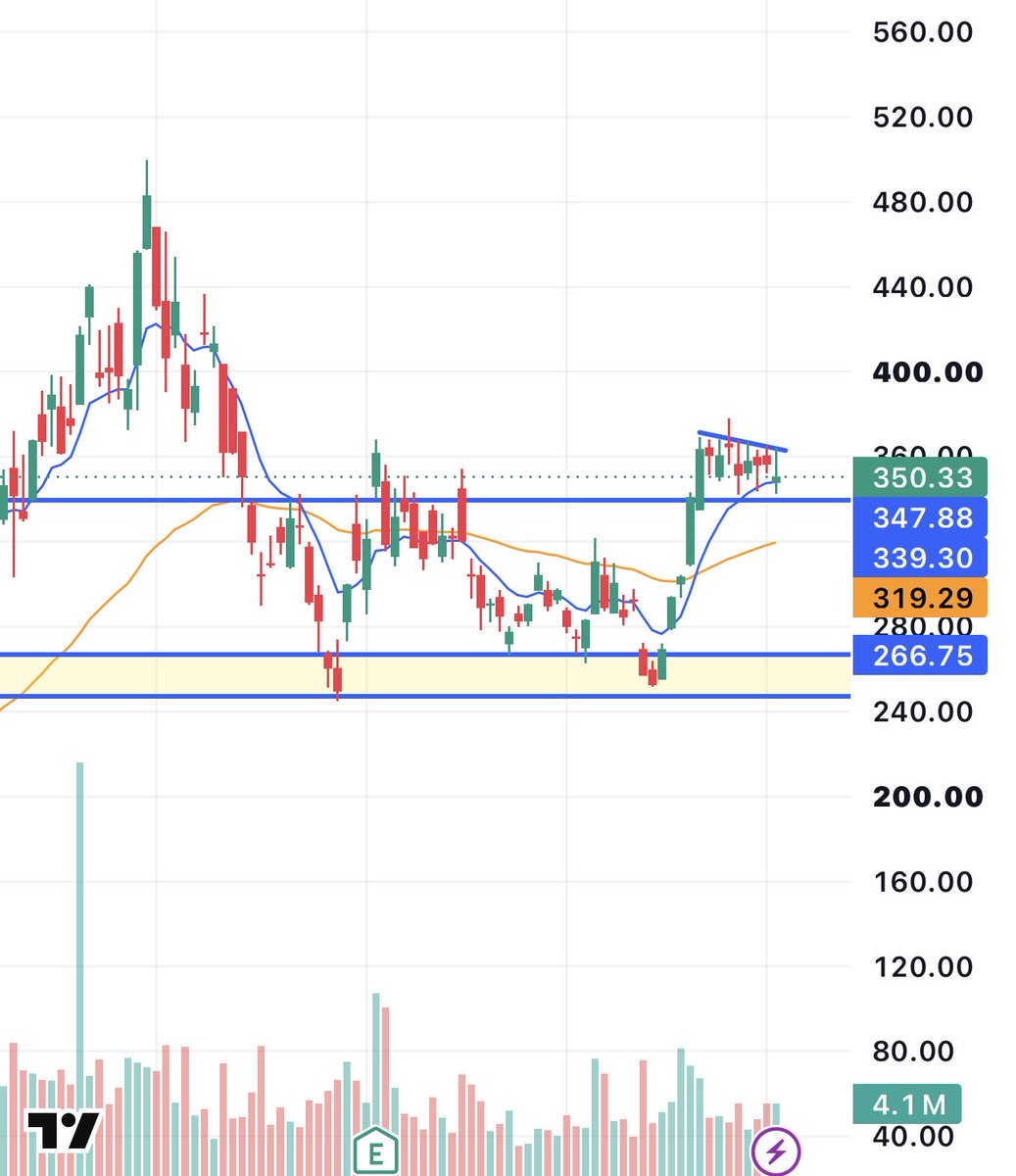The height and width of the screenshot is (1176, 1016).
Task: Click the 240.00 price axis value
Action: pyautogui.click(x=923, y=711)
